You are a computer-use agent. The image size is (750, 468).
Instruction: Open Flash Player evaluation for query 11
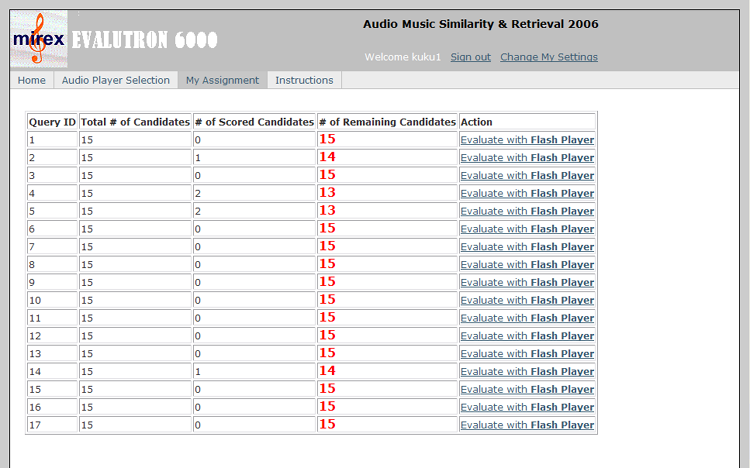[x=527, y=318]
